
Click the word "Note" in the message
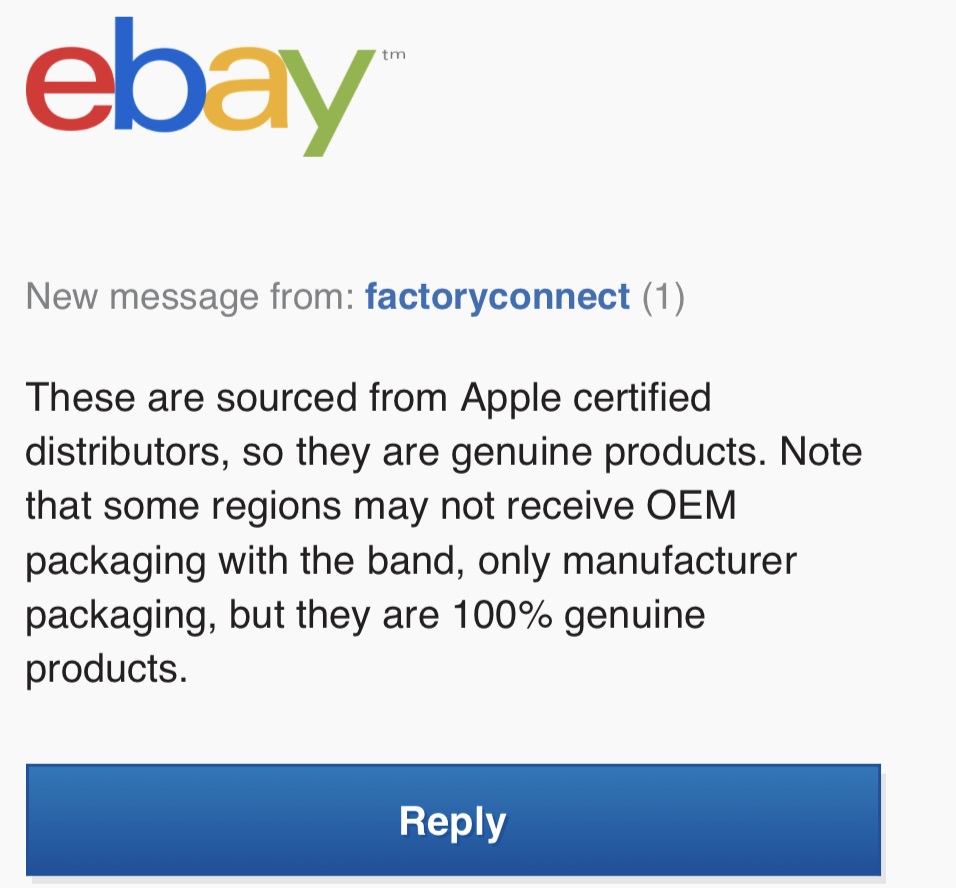pos(821,452)
